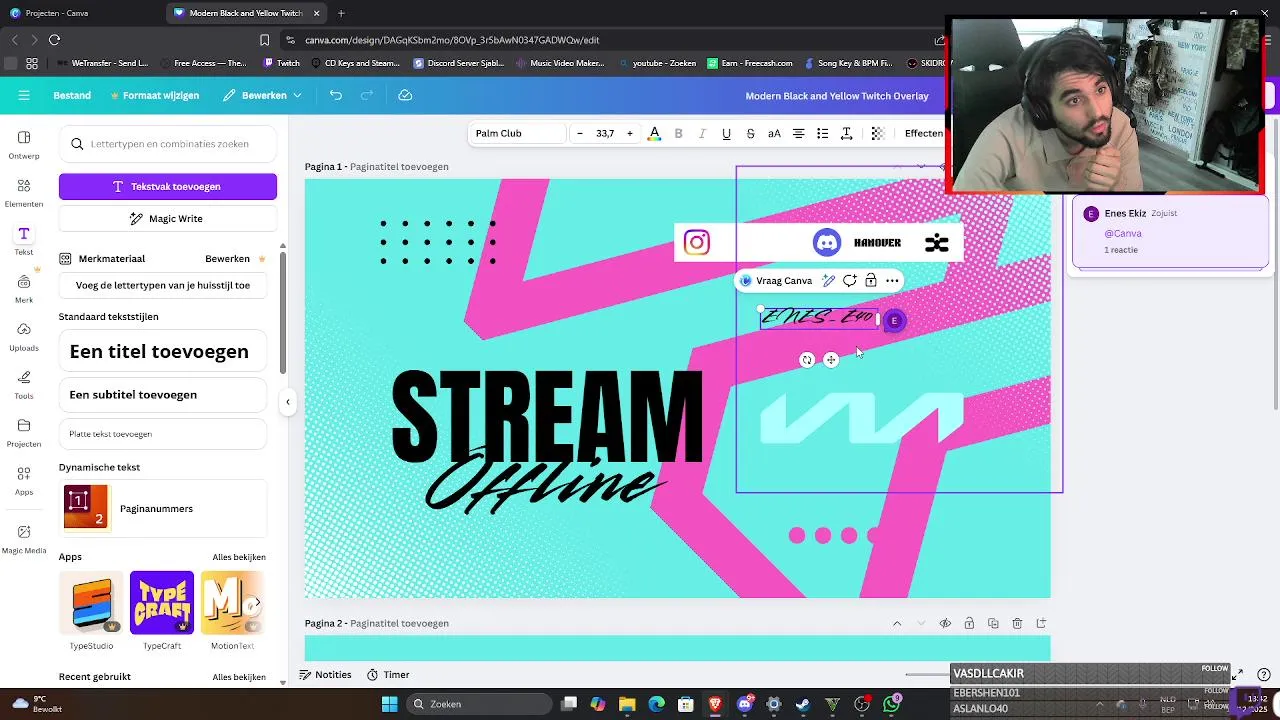Click Alles bekijken next to Apps
Screen dimensions: 1280x720
[x=239, y=557]
